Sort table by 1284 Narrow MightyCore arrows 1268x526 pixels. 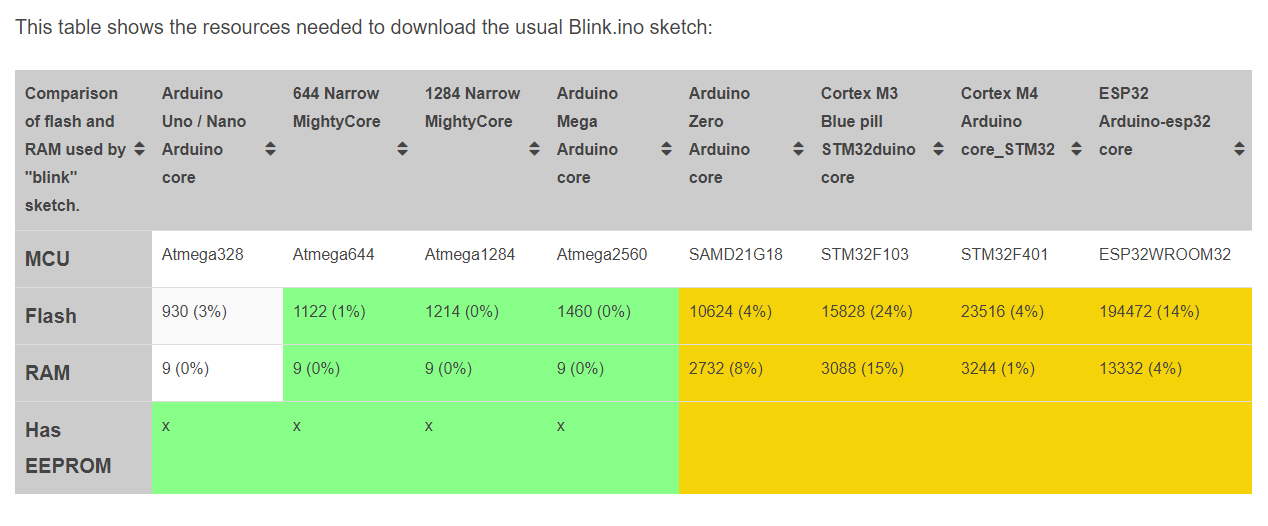(x=534, y=149)
